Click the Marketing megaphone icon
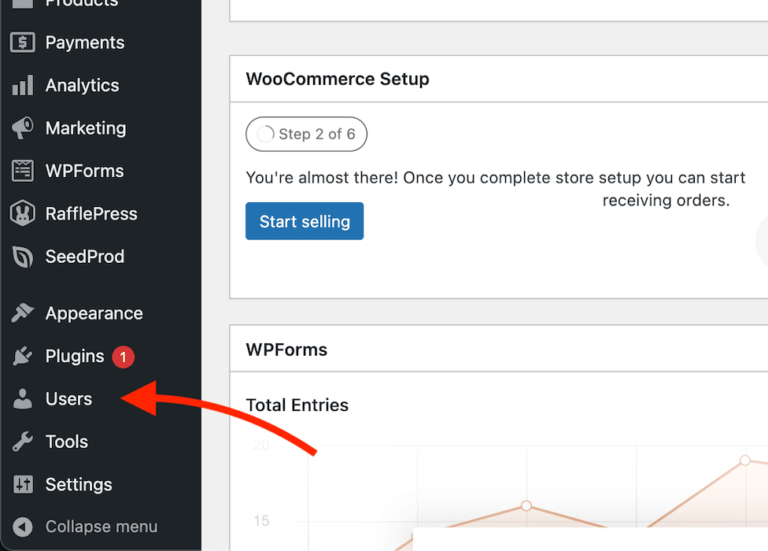Image resolution: width=768 pixels, height=551 pixels. click(22, 129)
